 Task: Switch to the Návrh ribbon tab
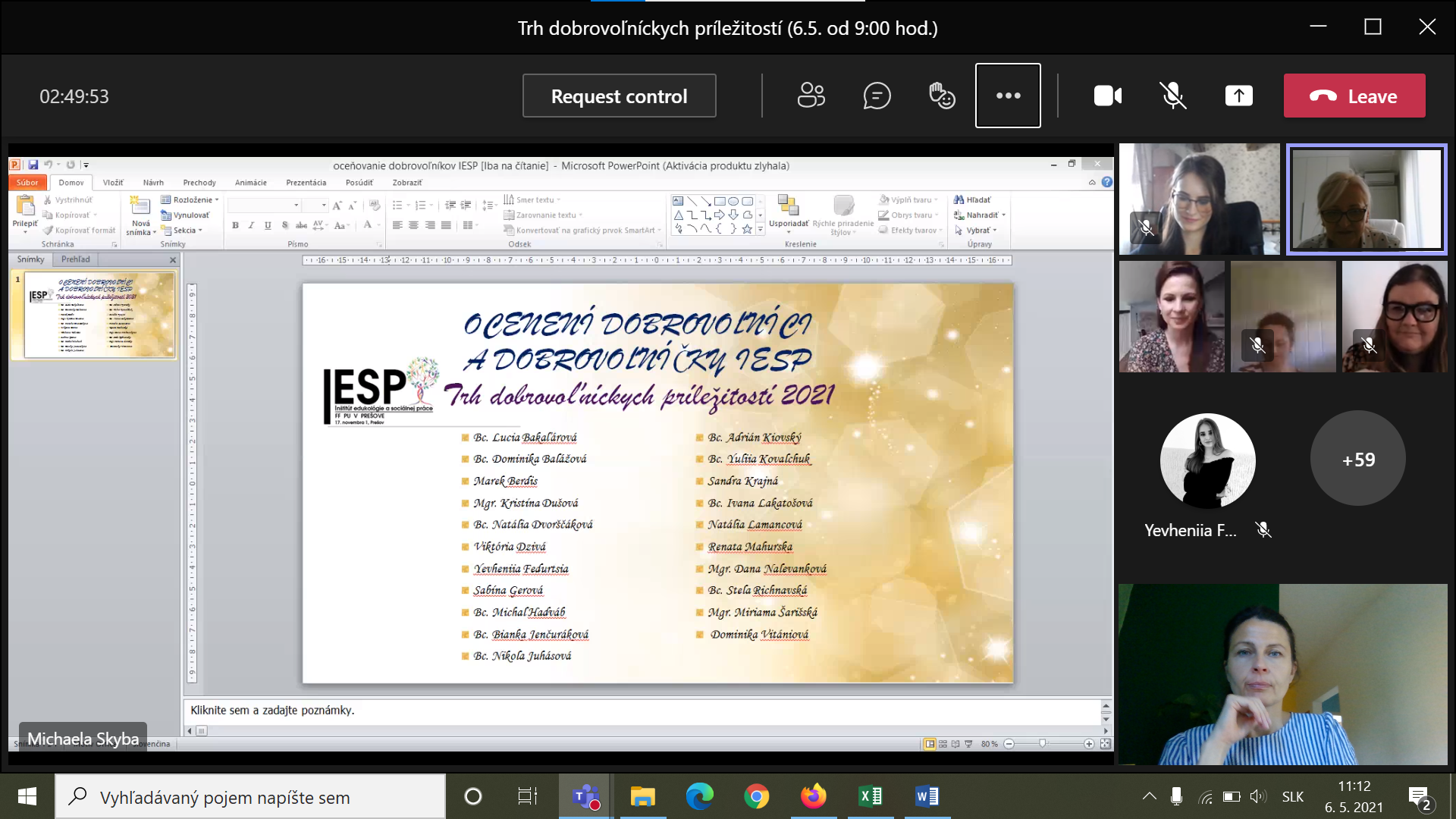tap(153, 183)
